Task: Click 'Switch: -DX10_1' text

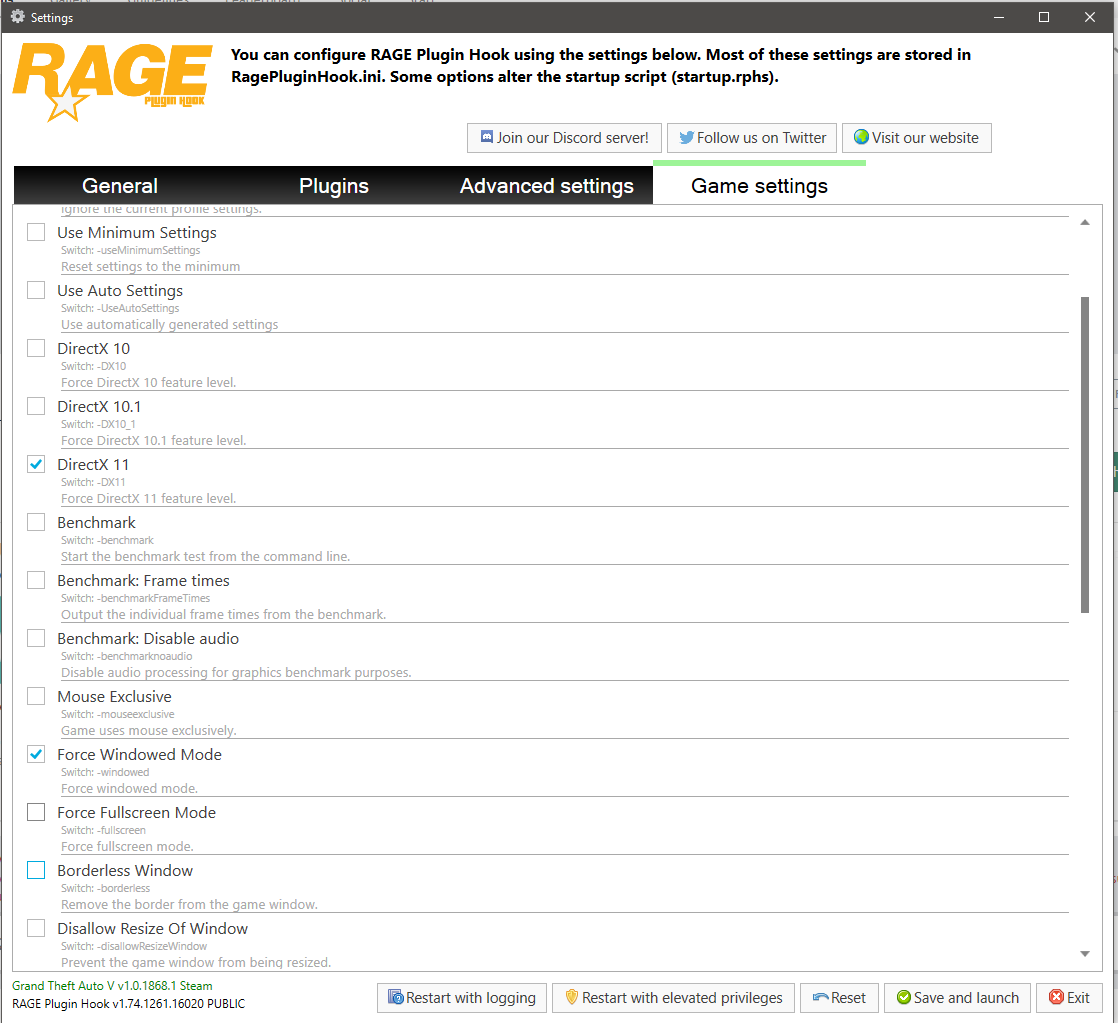Action: [x=98, y=424]
